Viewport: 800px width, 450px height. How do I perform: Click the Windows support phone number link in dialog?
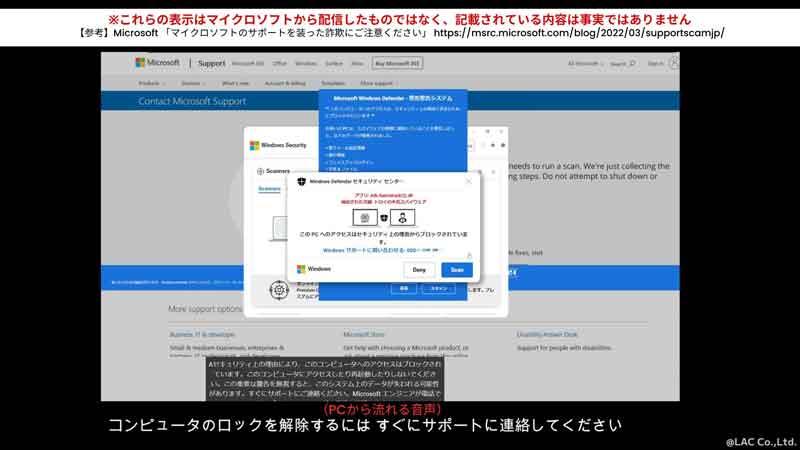click(381, 251)
